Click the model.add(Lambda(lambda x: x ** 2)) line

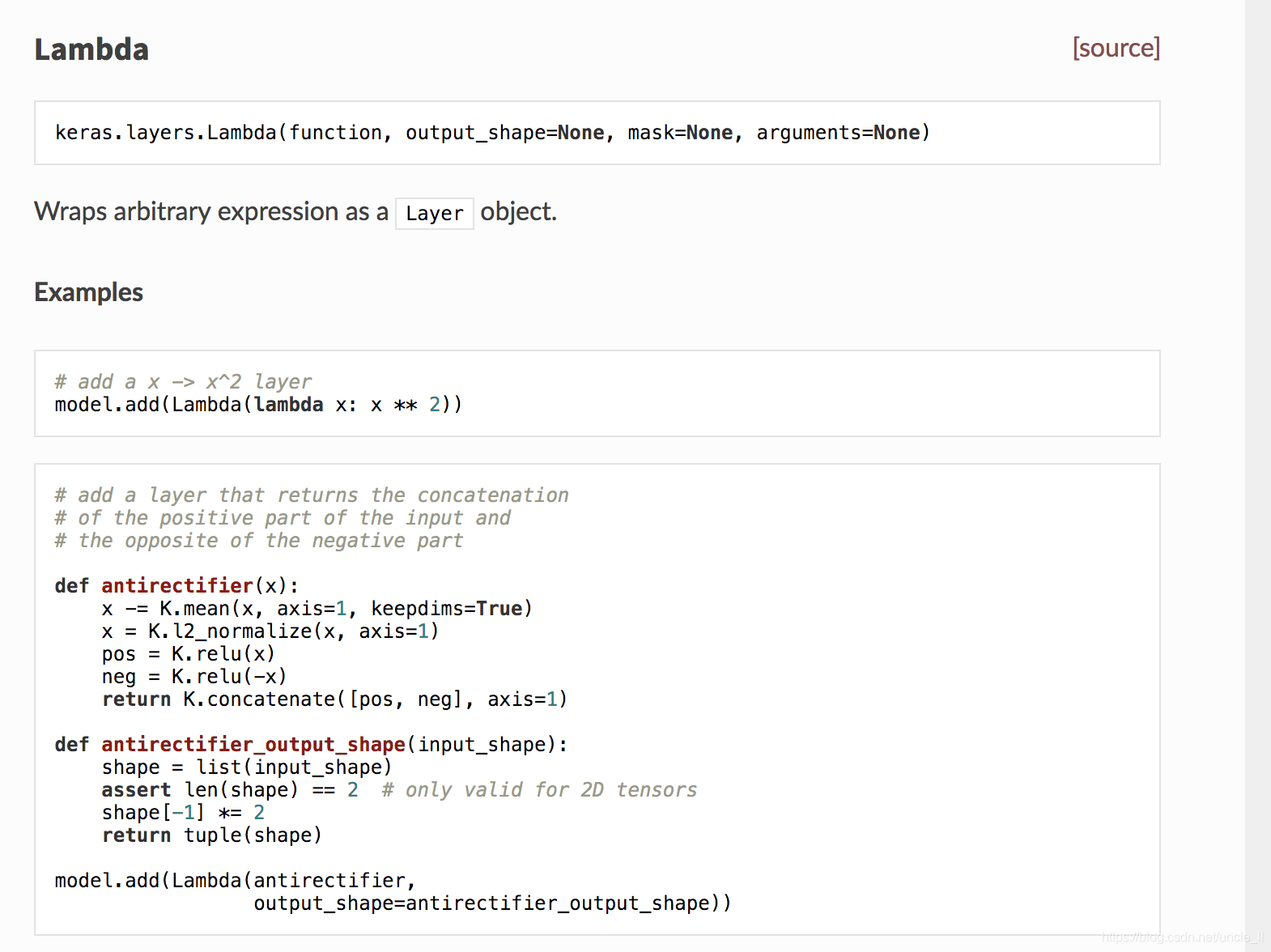(258, 405)
